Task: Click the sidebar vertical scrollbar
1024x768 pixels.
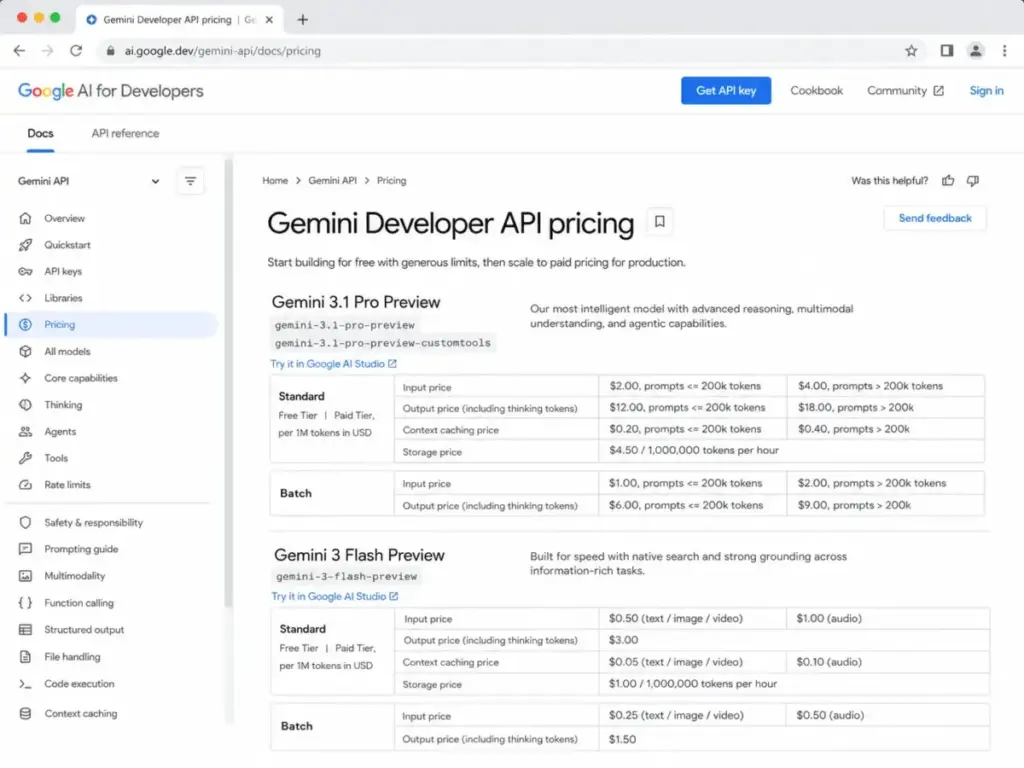Action: click(229, 385)
